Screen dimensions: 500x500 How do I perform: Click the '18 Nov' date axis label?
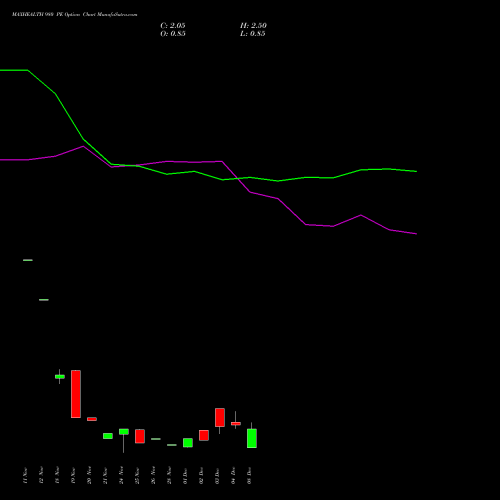[x=57, y=475]
